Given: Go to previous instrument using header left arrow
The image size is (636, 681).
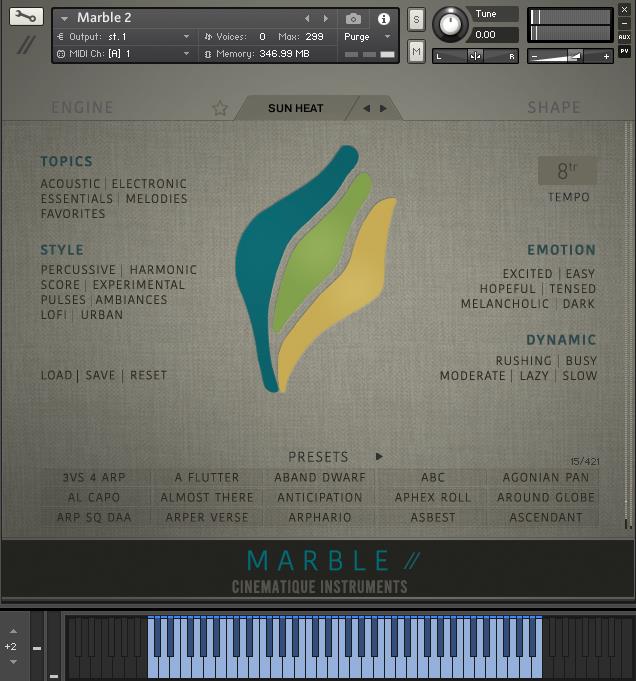Looking at the screenshot, I should 307,18.
